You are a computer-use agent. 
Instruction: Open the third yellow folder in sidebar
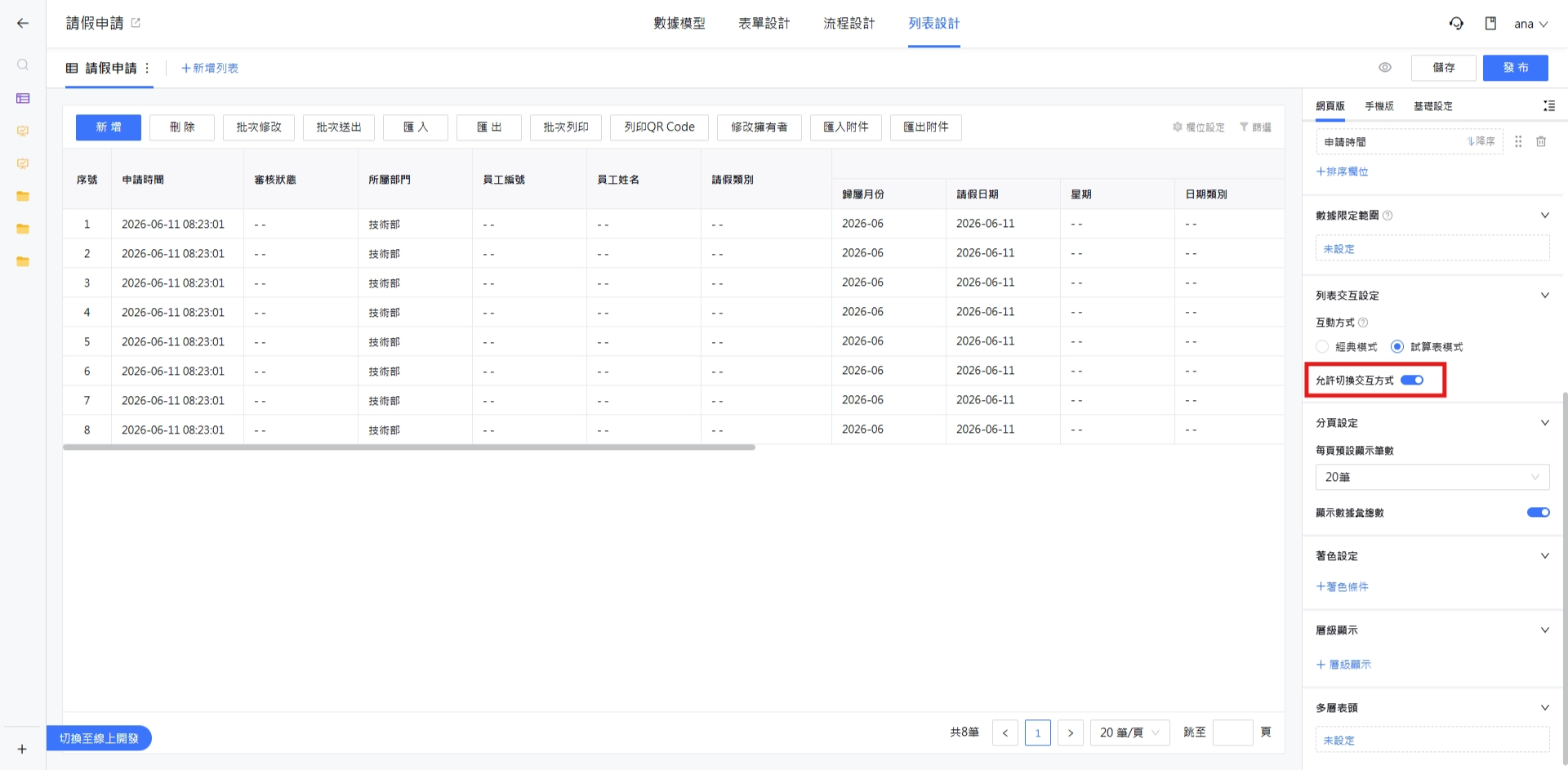(23, 261)
